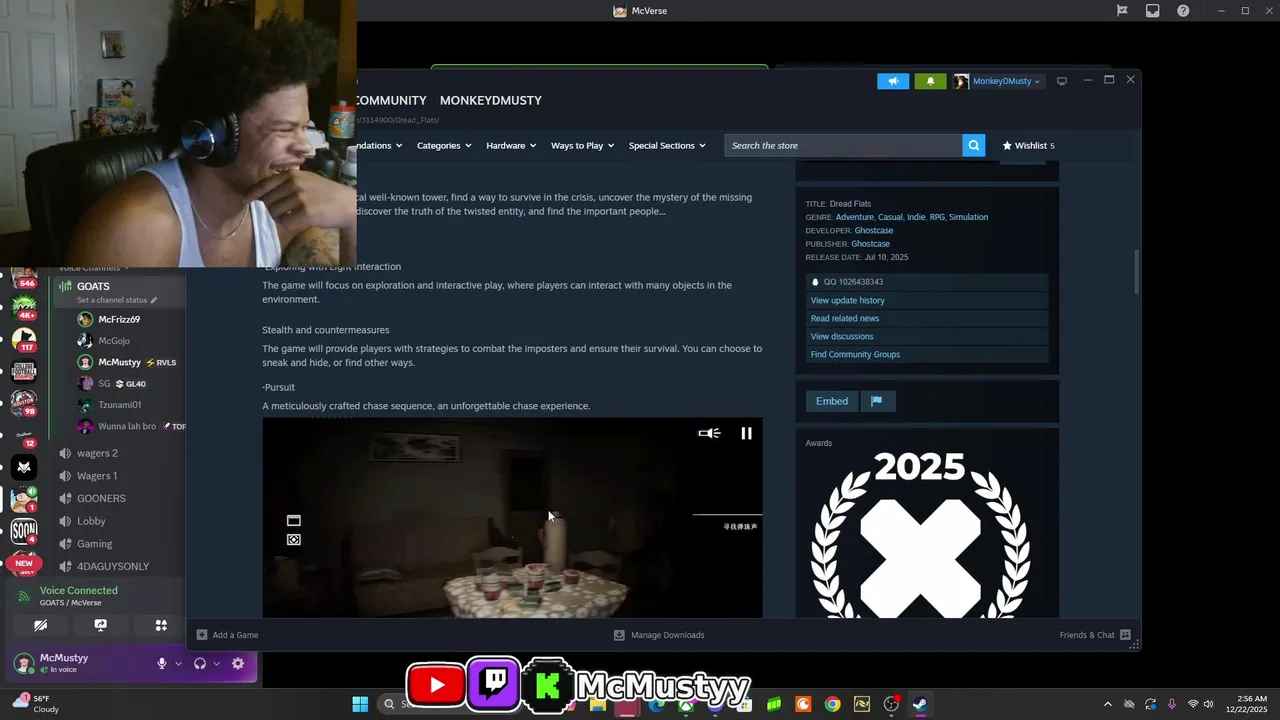Edit GOATS channel status pencil

point(153,300)
